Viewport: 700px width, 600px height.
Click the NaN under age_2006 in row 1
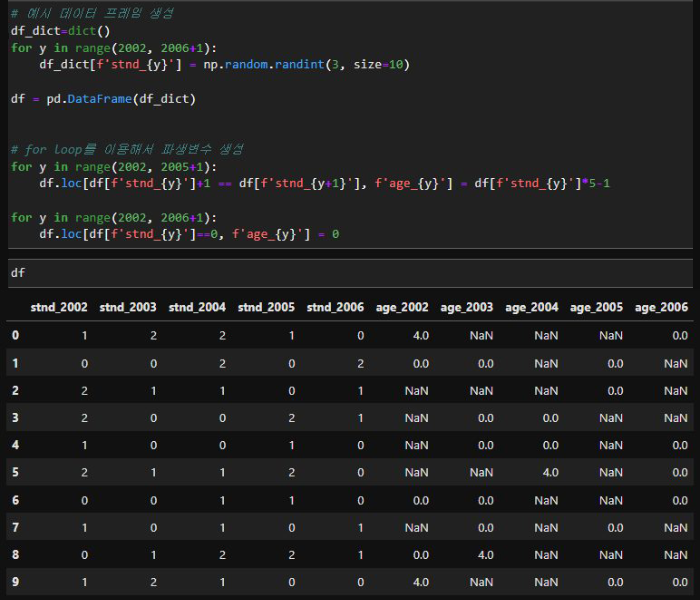(x=676, y=363)
